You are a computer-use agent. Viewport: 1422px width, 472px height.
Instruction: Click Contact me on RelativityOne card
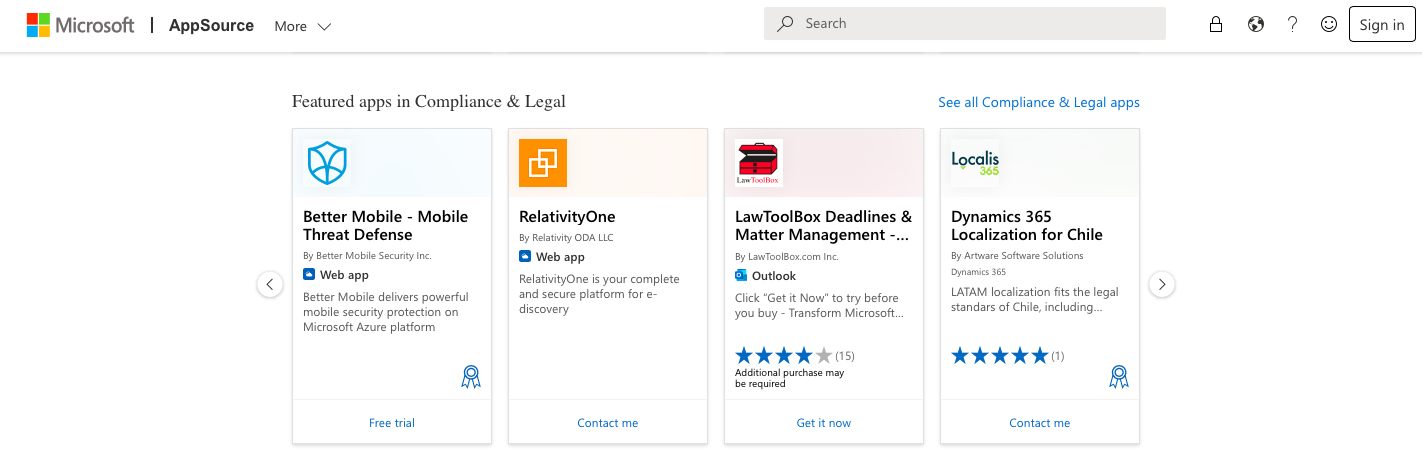(608, 423)
